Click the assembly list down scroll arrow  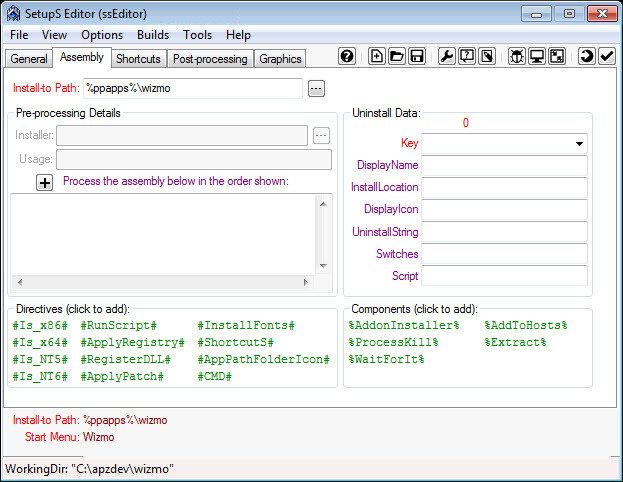(x=323, y=266)
